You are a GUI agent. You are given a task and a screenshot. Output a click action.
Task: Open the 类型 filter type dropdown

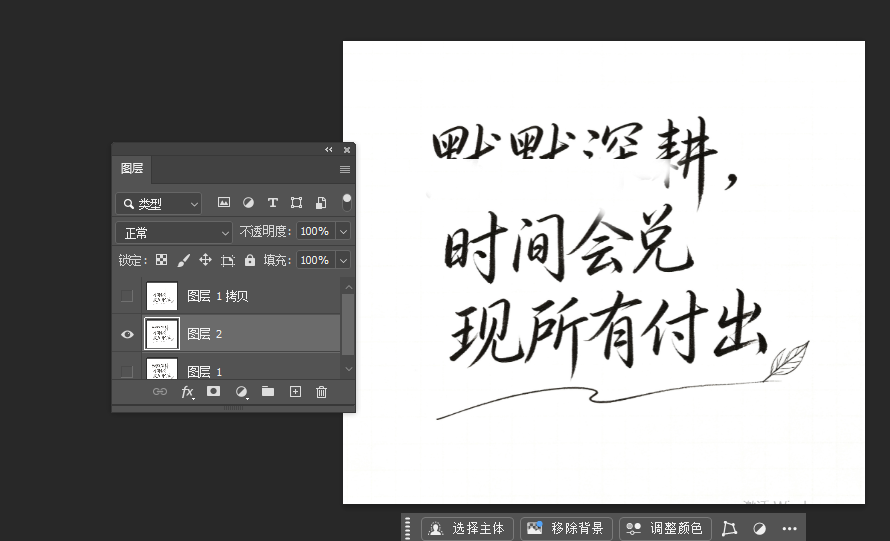tap(158, 203)
